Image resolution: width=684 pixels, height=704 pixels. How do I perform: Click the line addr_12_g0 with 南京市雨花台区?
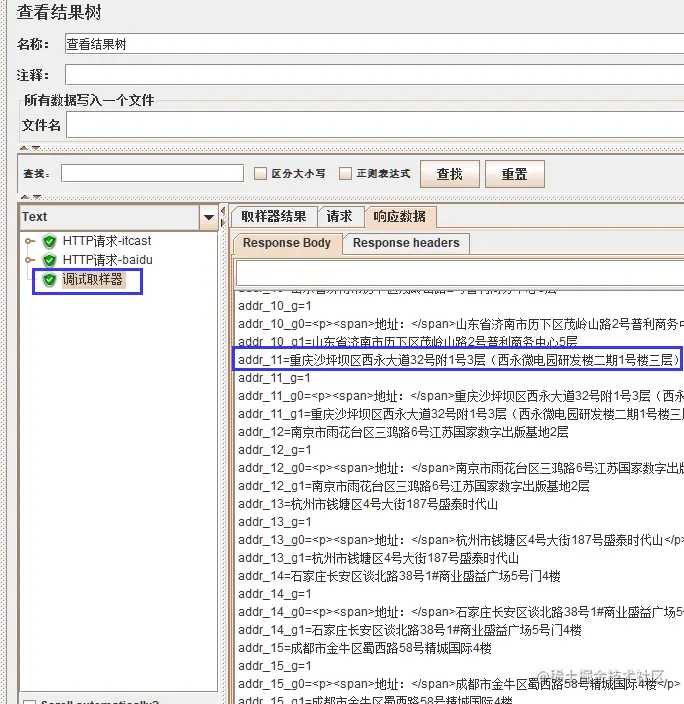(460, 468)
